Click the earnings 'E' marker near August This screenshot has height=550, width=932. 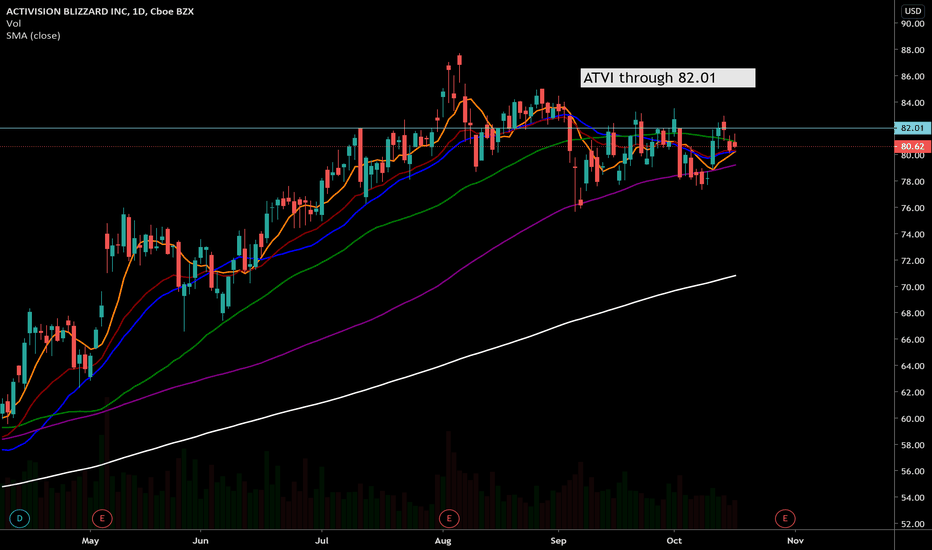449,518
